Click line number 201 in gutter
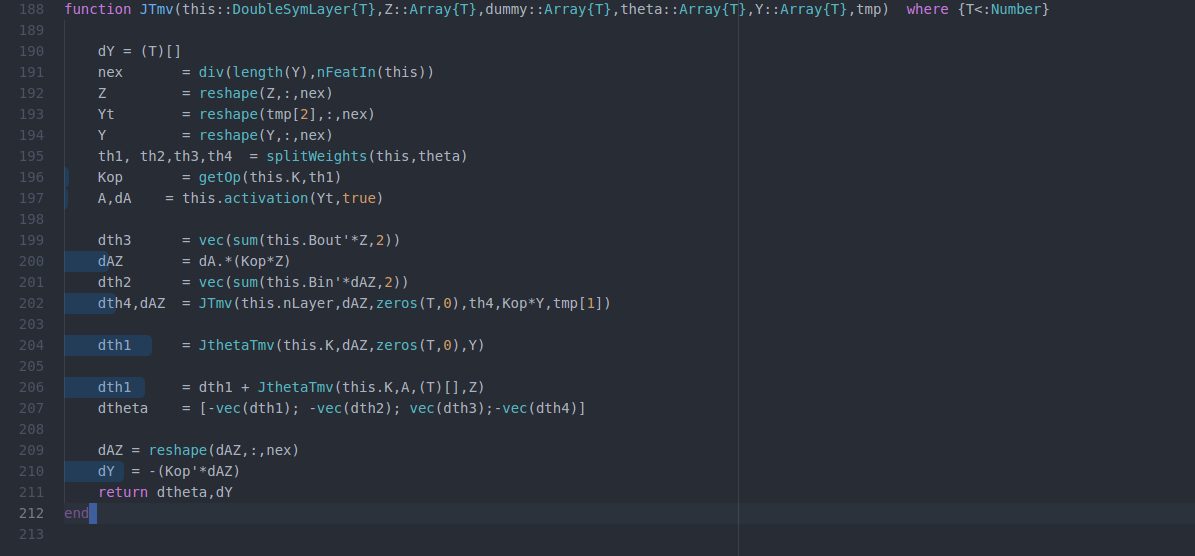The height and width of the screenshot is (556, 1195). (x=31, y=282)
